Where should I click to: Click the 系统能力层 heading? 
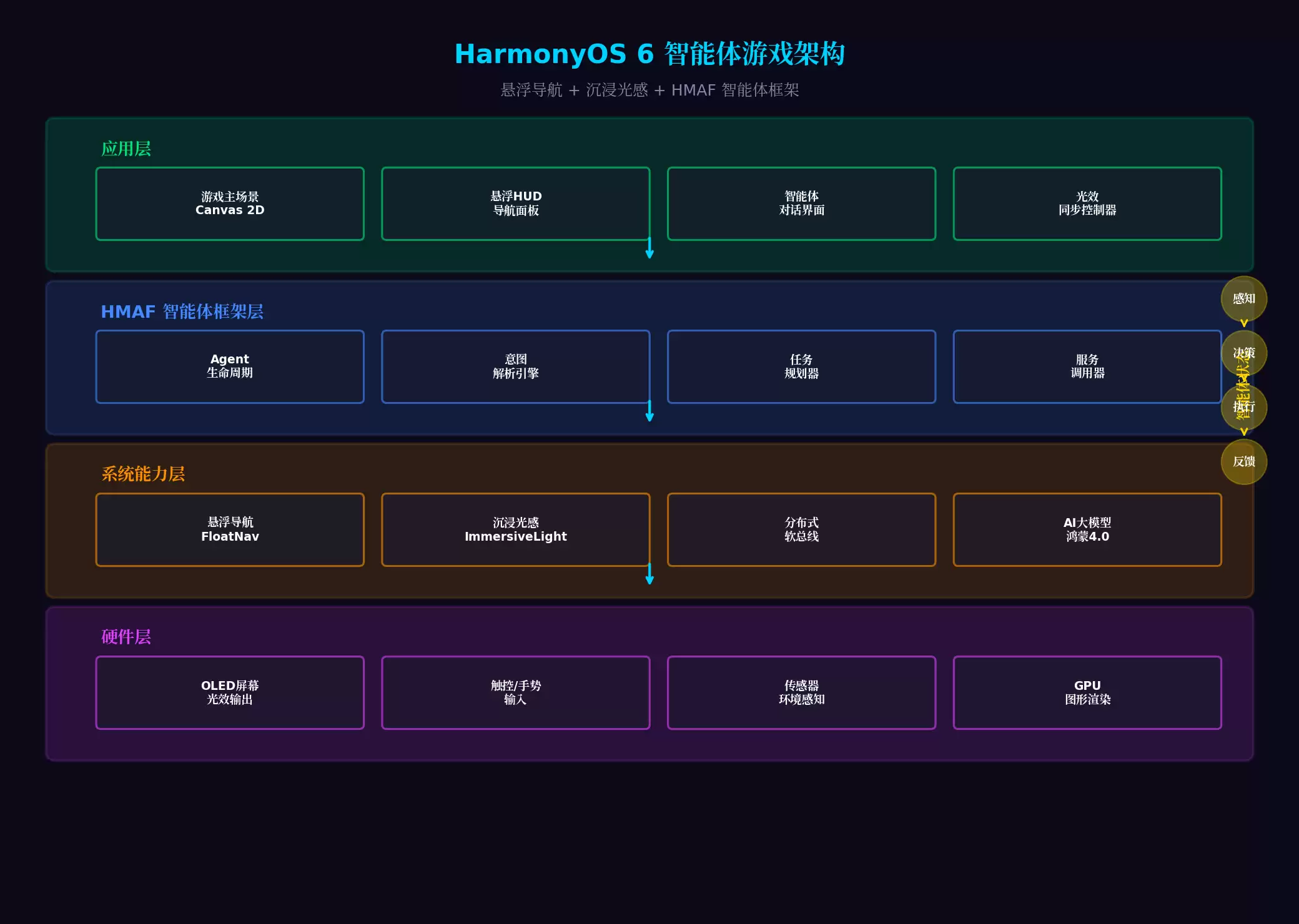(143, 474)
